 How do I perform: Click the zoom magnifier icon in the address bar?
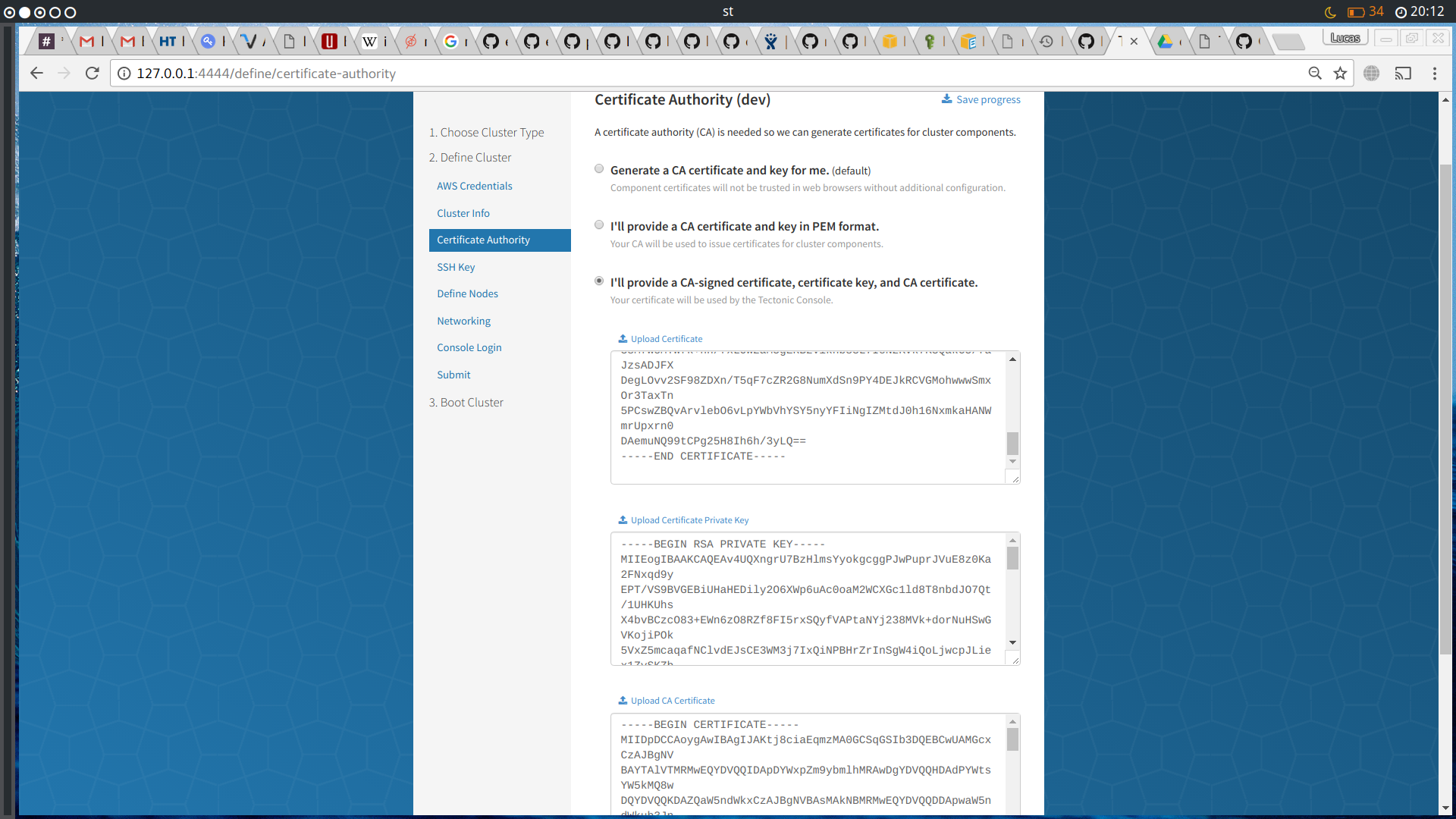(1315, 74)
